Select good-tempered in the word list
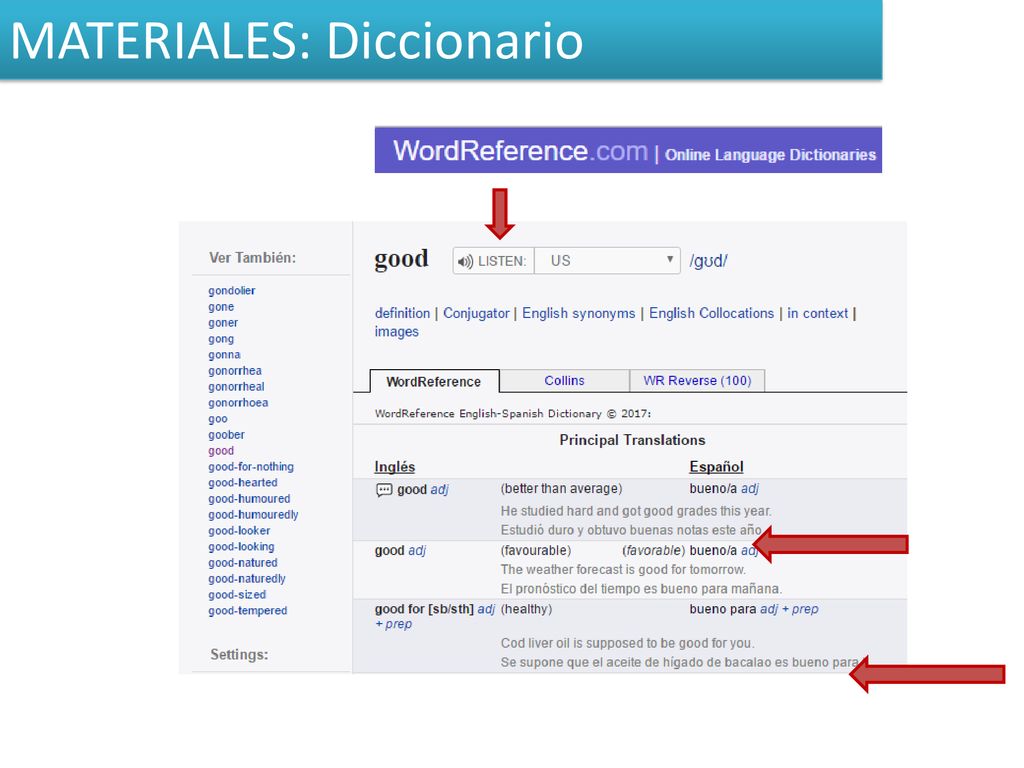The width and height of the screenshot is (1024, 768). tap(248, 611)
